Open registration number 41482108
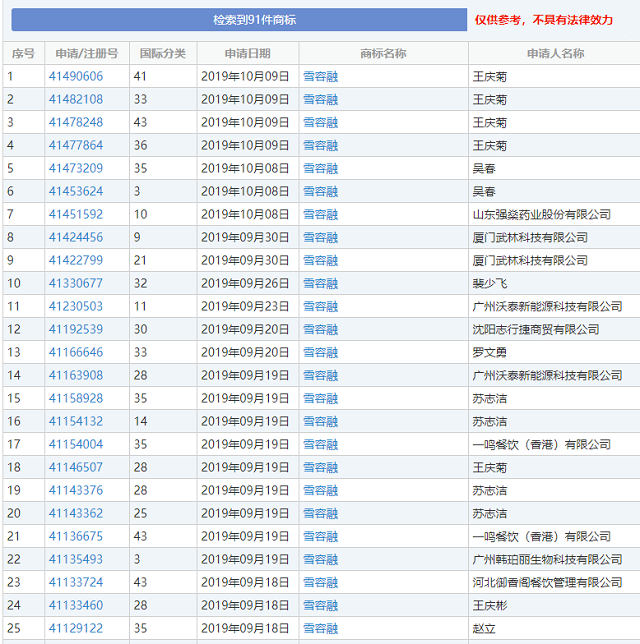This screenshot has width=640, height=644. [x=76, y=99]
